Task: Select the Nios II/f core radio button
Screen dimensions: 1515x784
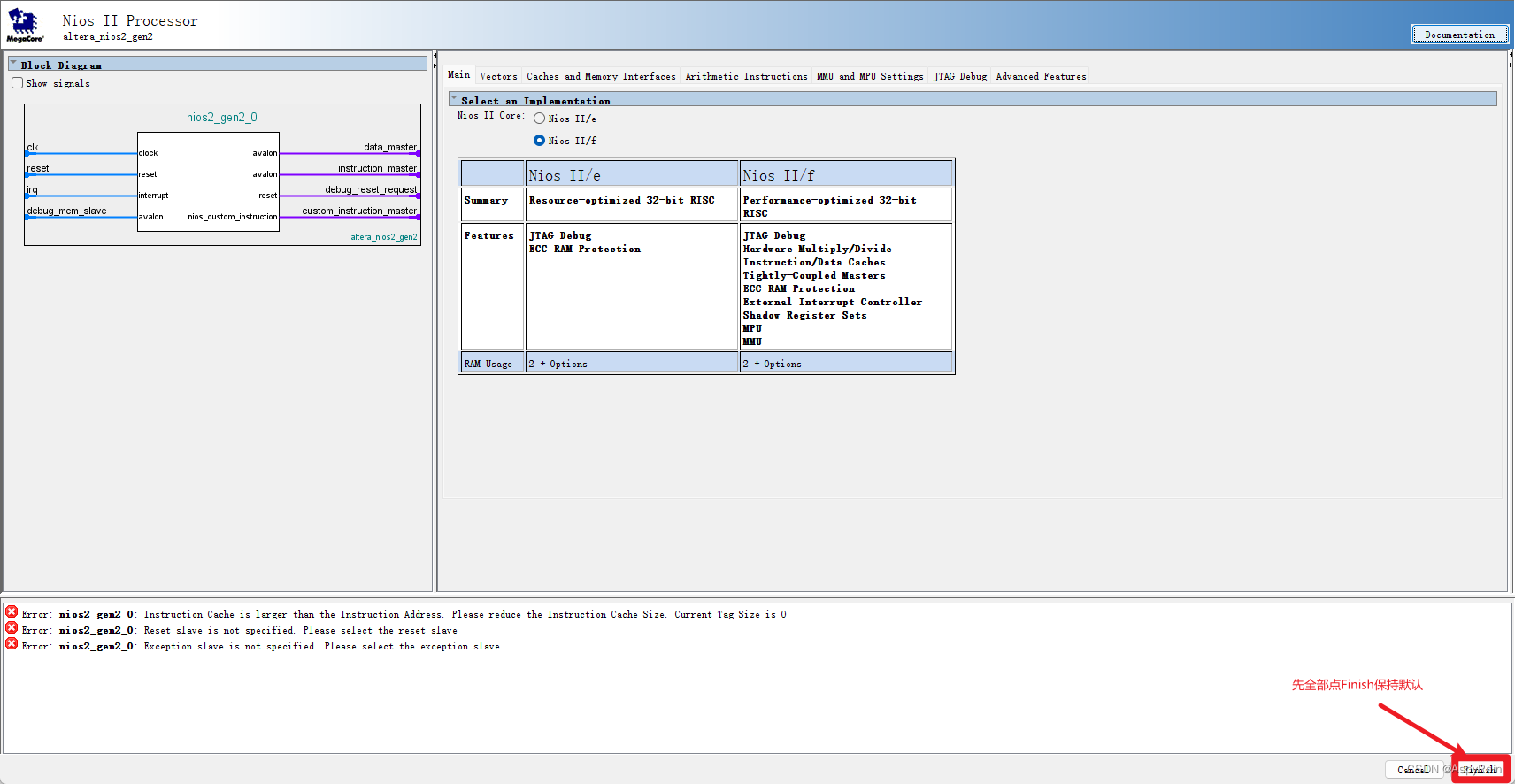Action: [539, 141]
